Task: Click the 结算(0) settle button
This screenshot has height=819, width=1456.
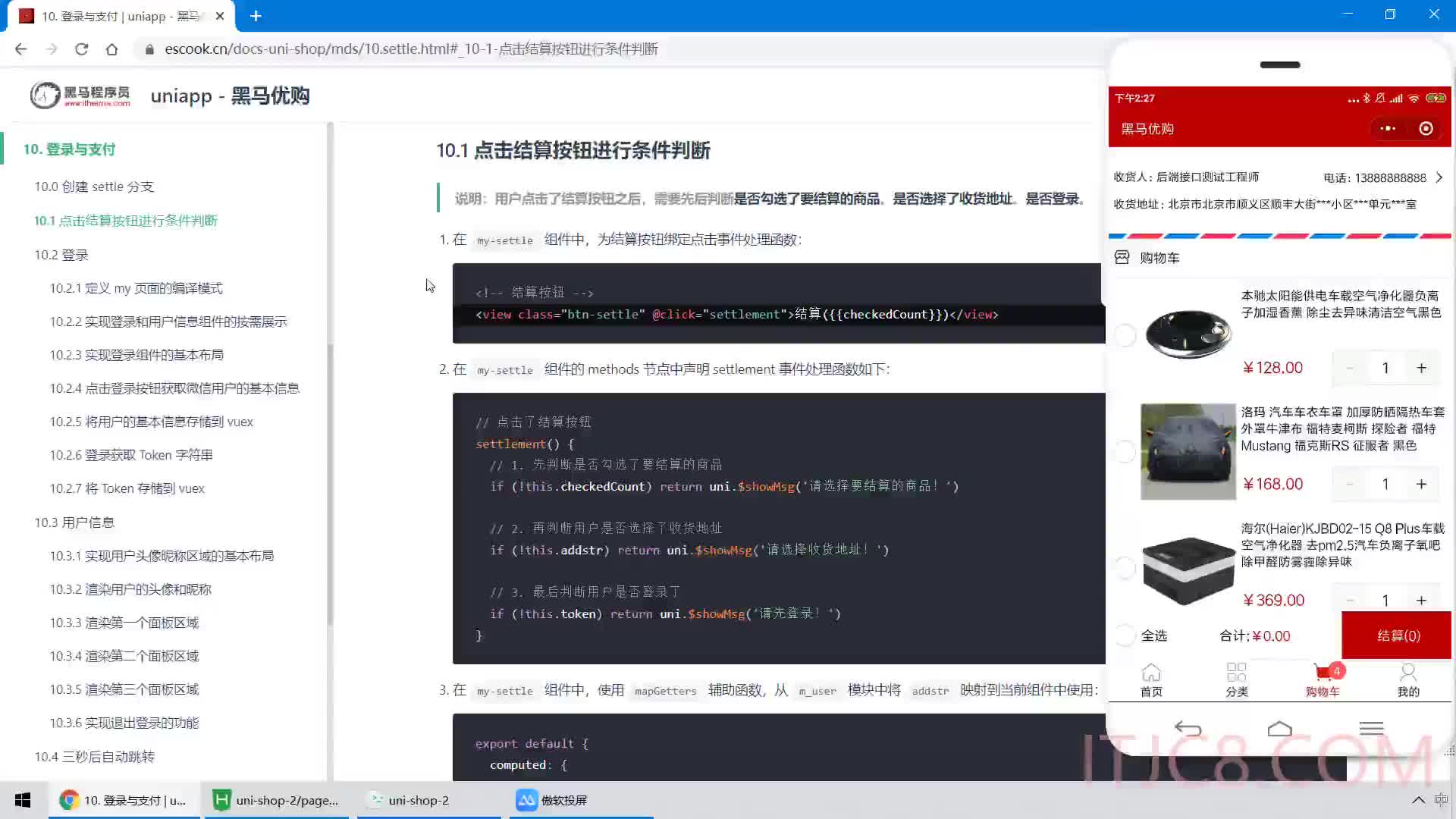Action: coord(1397,635)
